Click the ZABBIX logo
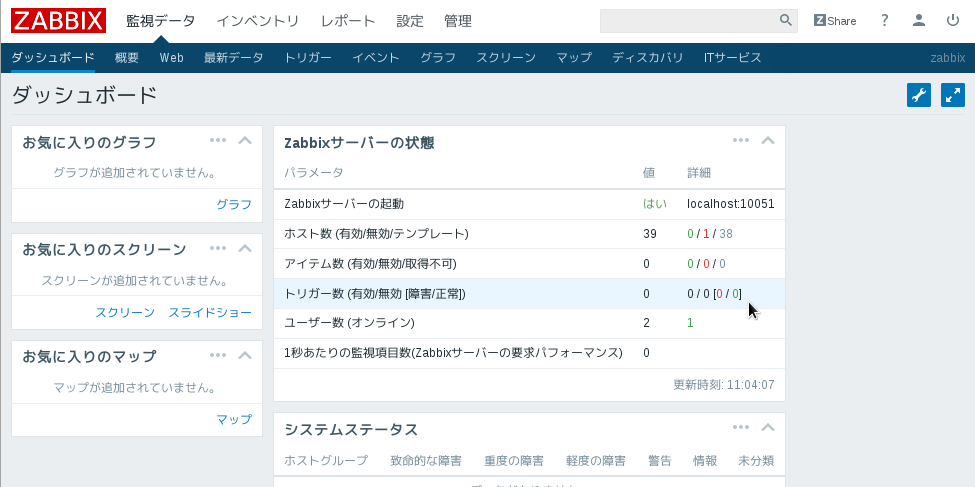975x487 pixels. click(x=58, y=21)
